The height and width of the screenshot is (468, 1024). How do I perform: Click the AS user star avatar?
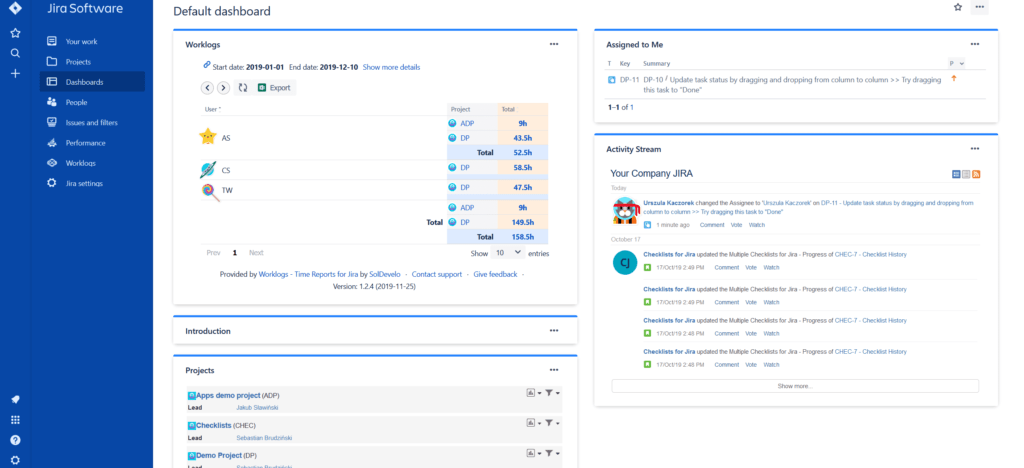[x=208, y=136]
